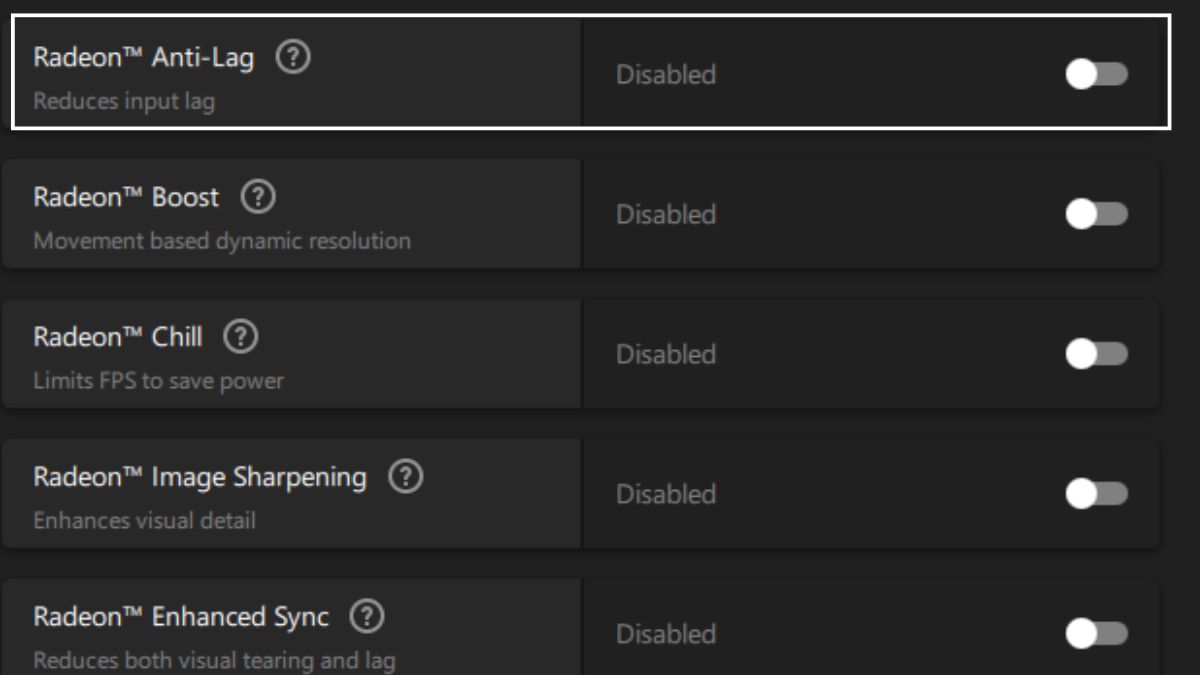
Task: Select the Radeon Boost setting title
Action: click(126, 197)
